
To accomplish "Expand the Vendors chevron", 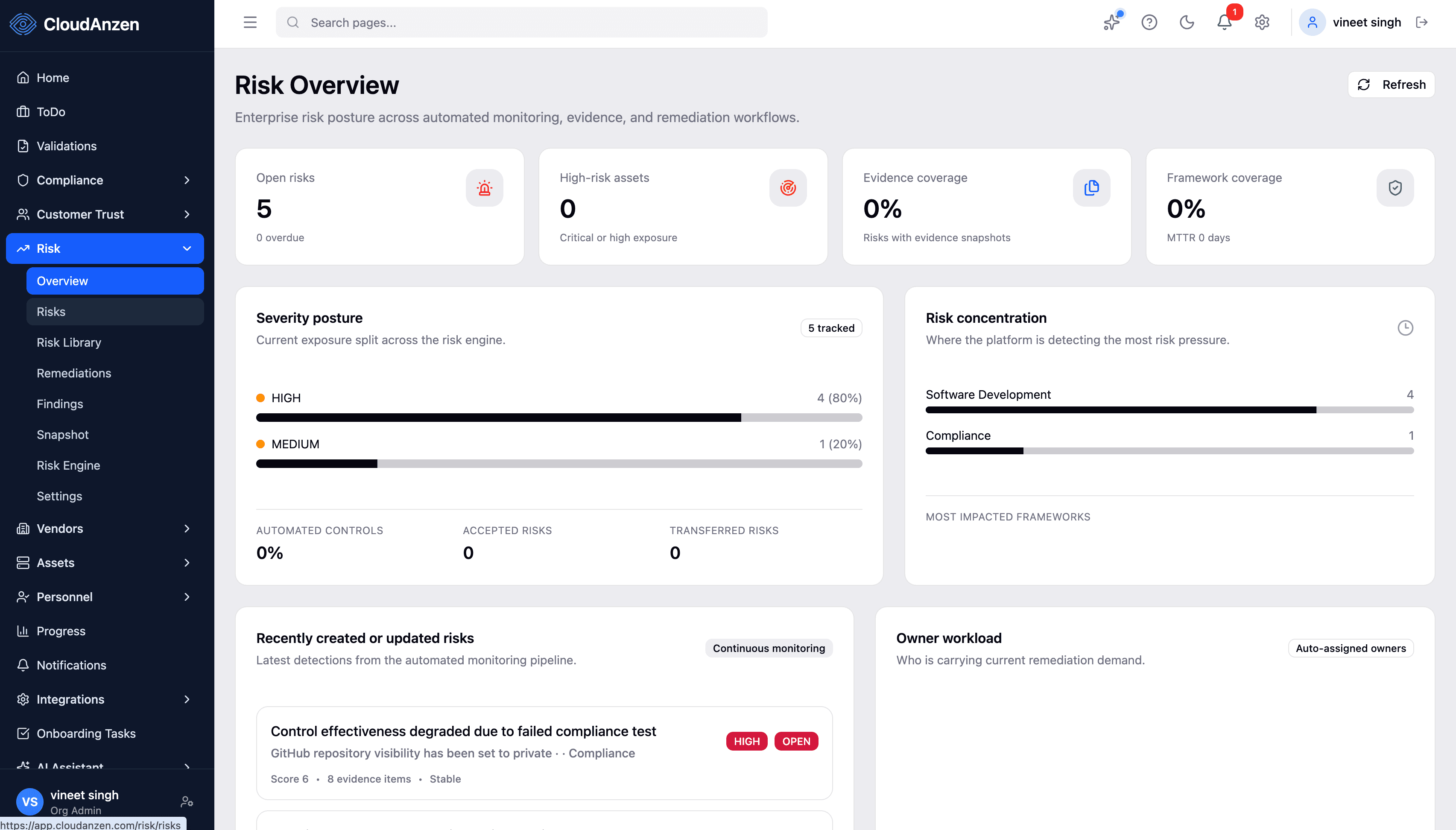I will (x=187, y=529).
